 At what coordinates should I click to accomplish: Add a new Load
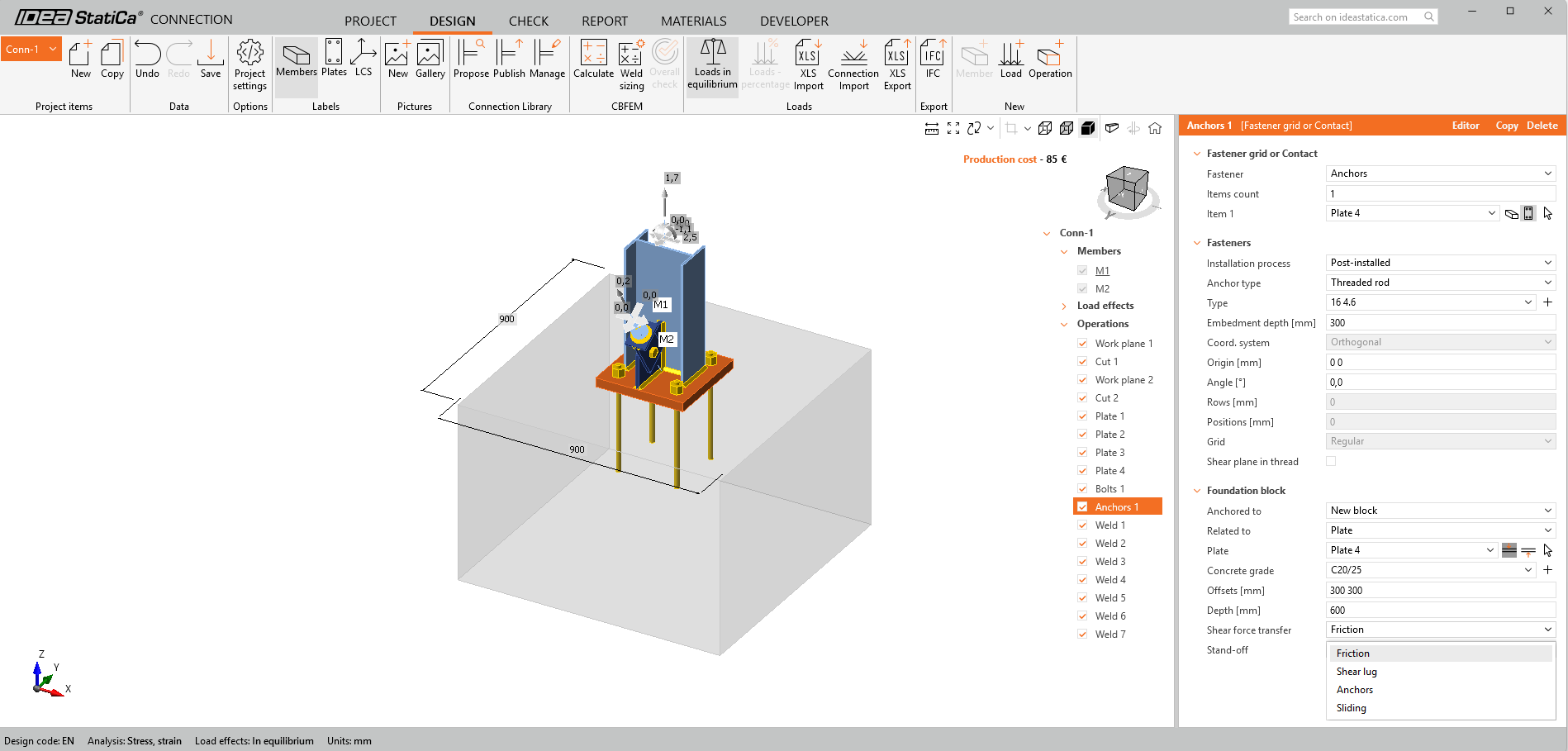(1011, 59)
